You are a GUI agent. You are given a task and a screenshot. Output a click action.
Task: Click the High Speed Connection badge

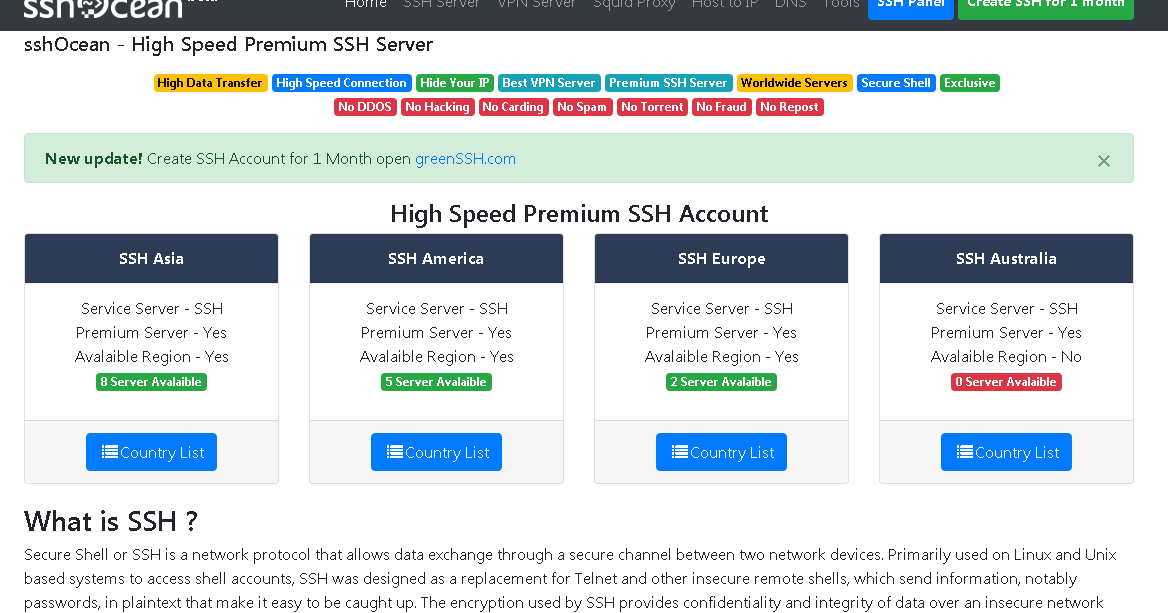[x=341, y=83]
